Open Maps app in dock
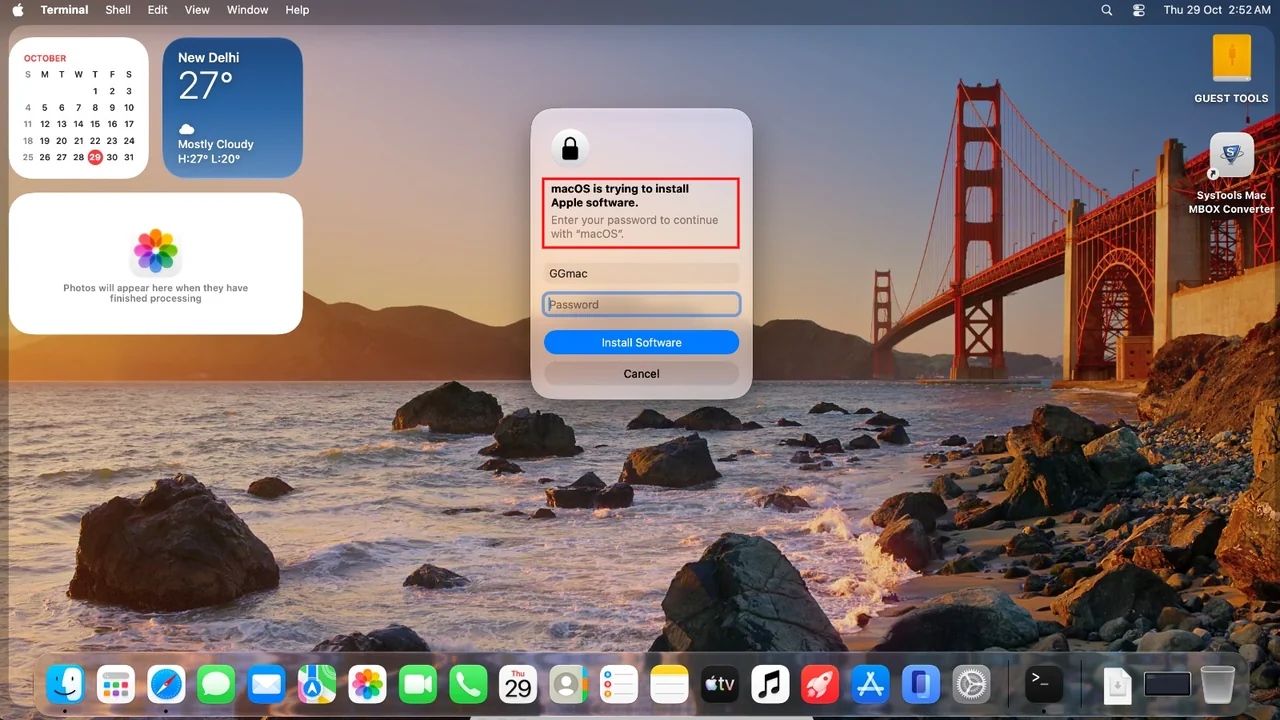Viewport: 1280px width, 720px height. click(317, 685)
